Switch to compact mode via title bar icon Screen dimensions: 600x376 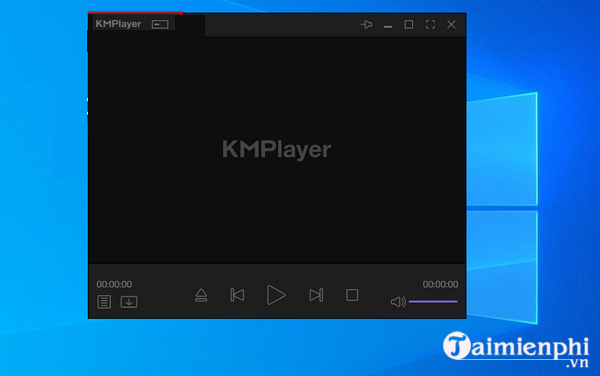coord(160,24)
